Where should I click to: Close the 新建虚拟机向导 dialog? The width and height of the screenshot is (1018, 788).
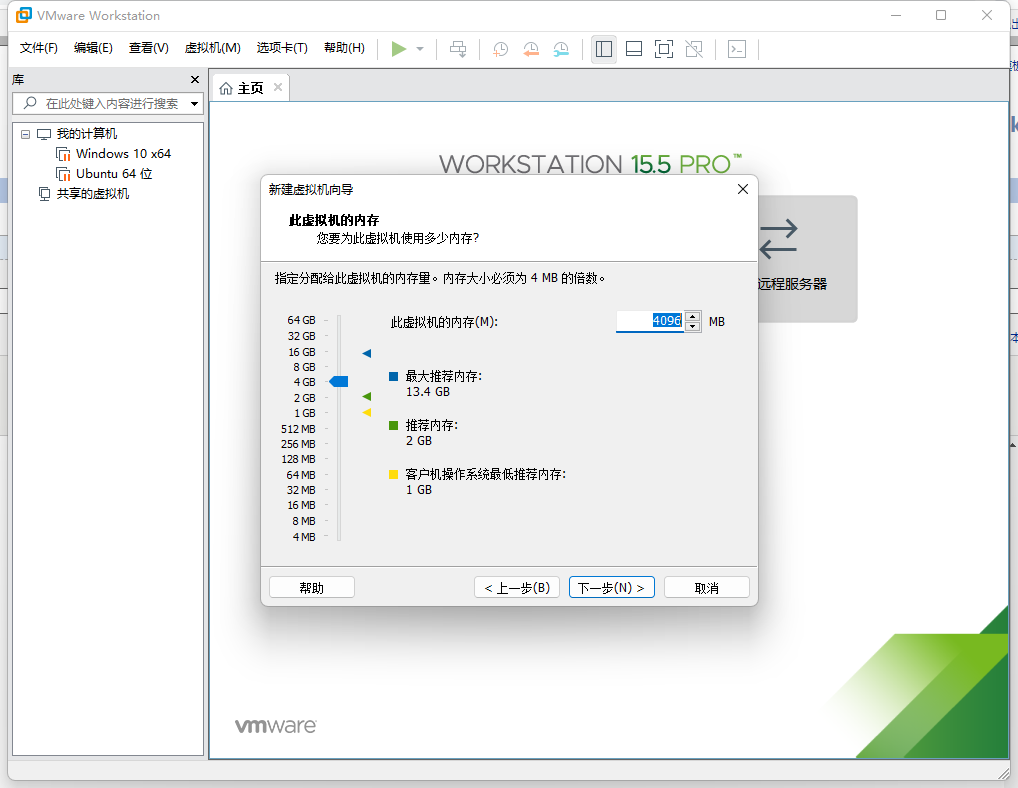pyautogui.click(x=743, y=189)
